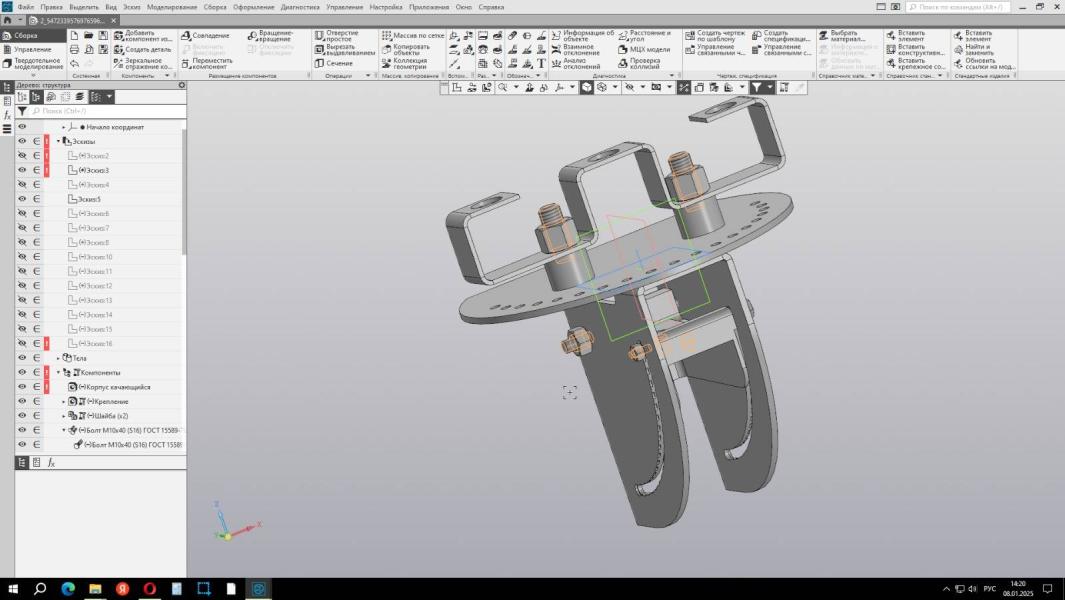Screen dimensions: 1065x600
Task: Select the Копировать объекты tool
Action: point(406,50)
